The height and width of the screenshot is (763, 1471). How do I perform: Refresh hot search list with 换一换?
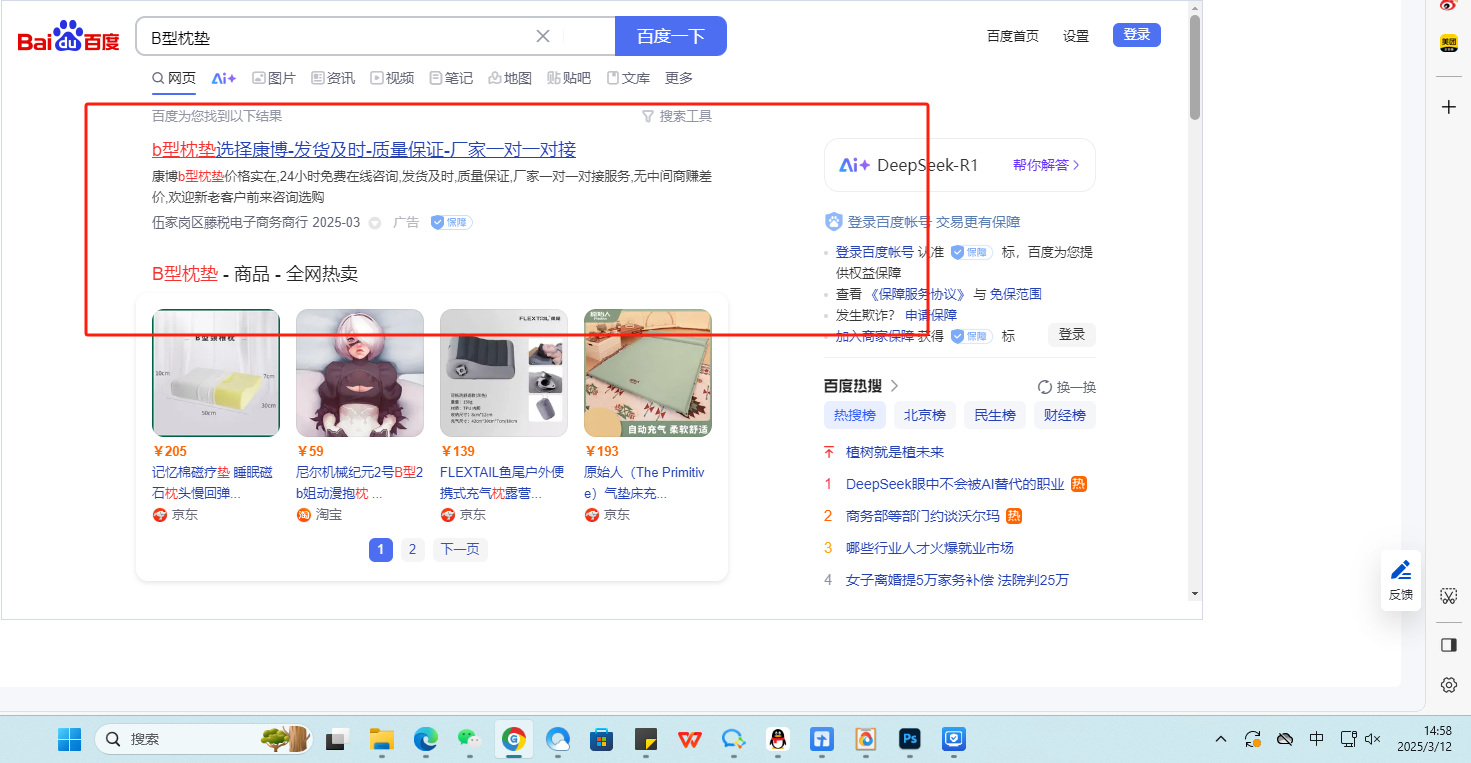1067,387
